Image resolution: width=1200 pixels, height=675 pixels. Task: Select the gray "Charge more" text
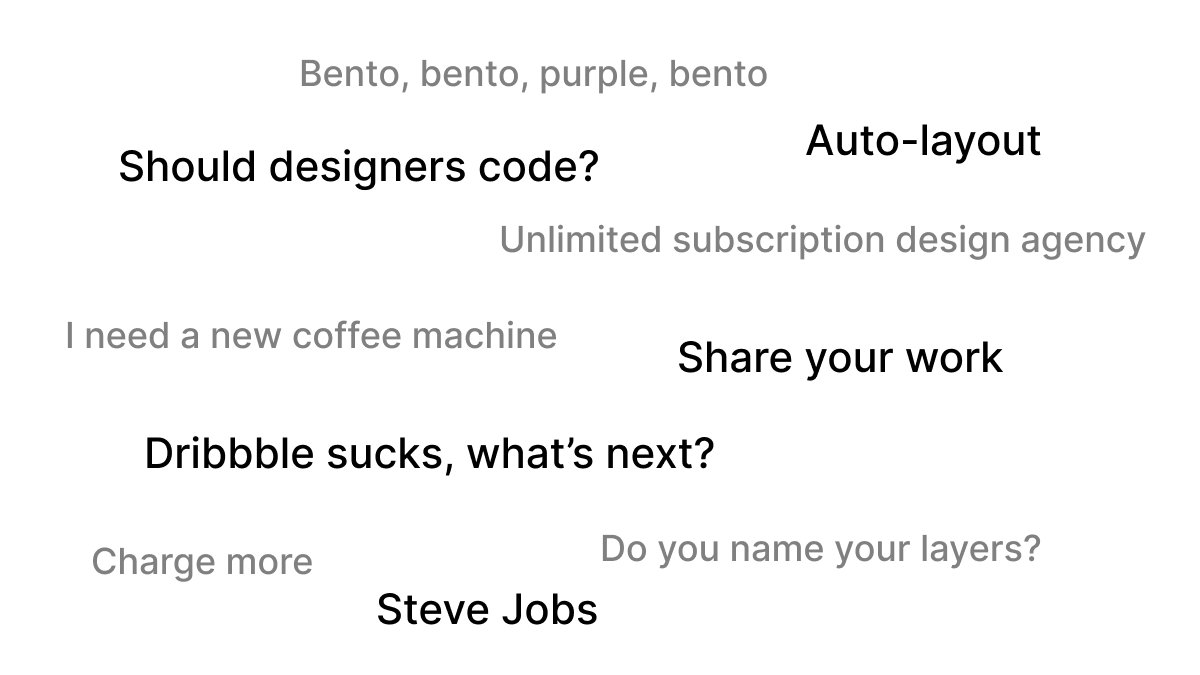pyautogui.click(x=202, y=562)
